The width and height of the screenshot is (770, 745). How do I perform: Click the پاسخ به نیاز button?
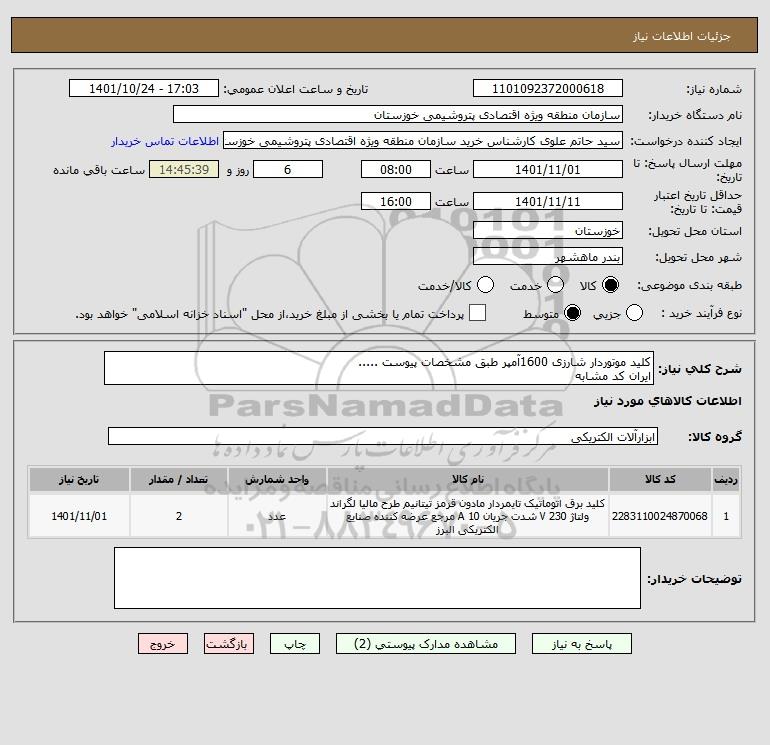(582, 644)
